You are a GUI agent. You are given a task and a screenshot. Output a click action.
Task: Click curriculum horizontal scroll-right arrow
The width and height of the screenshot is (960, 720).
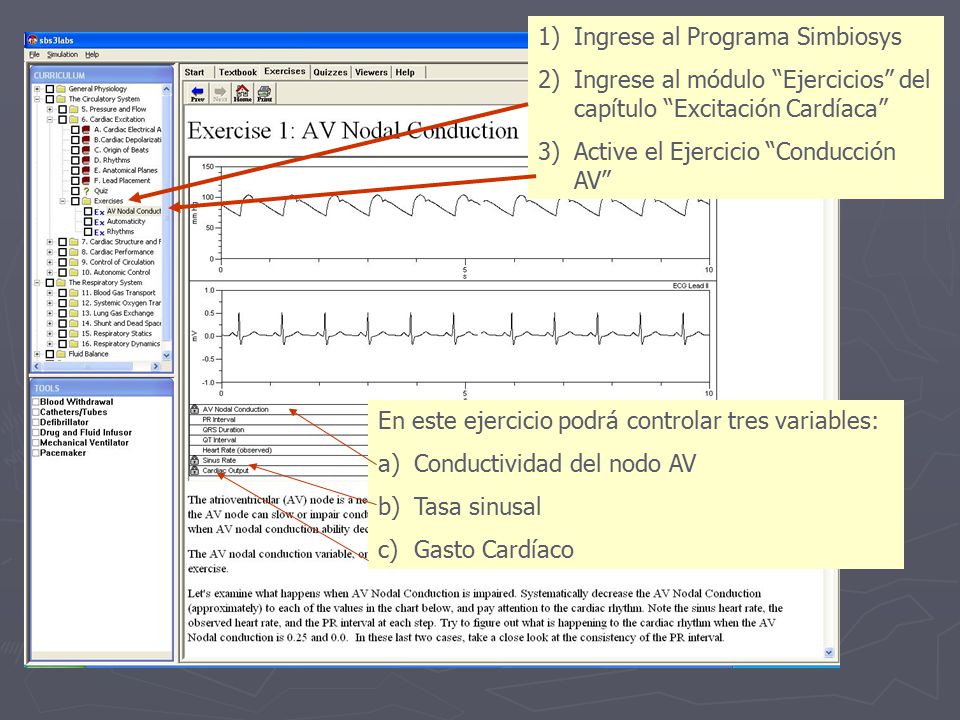click(156, 366)
